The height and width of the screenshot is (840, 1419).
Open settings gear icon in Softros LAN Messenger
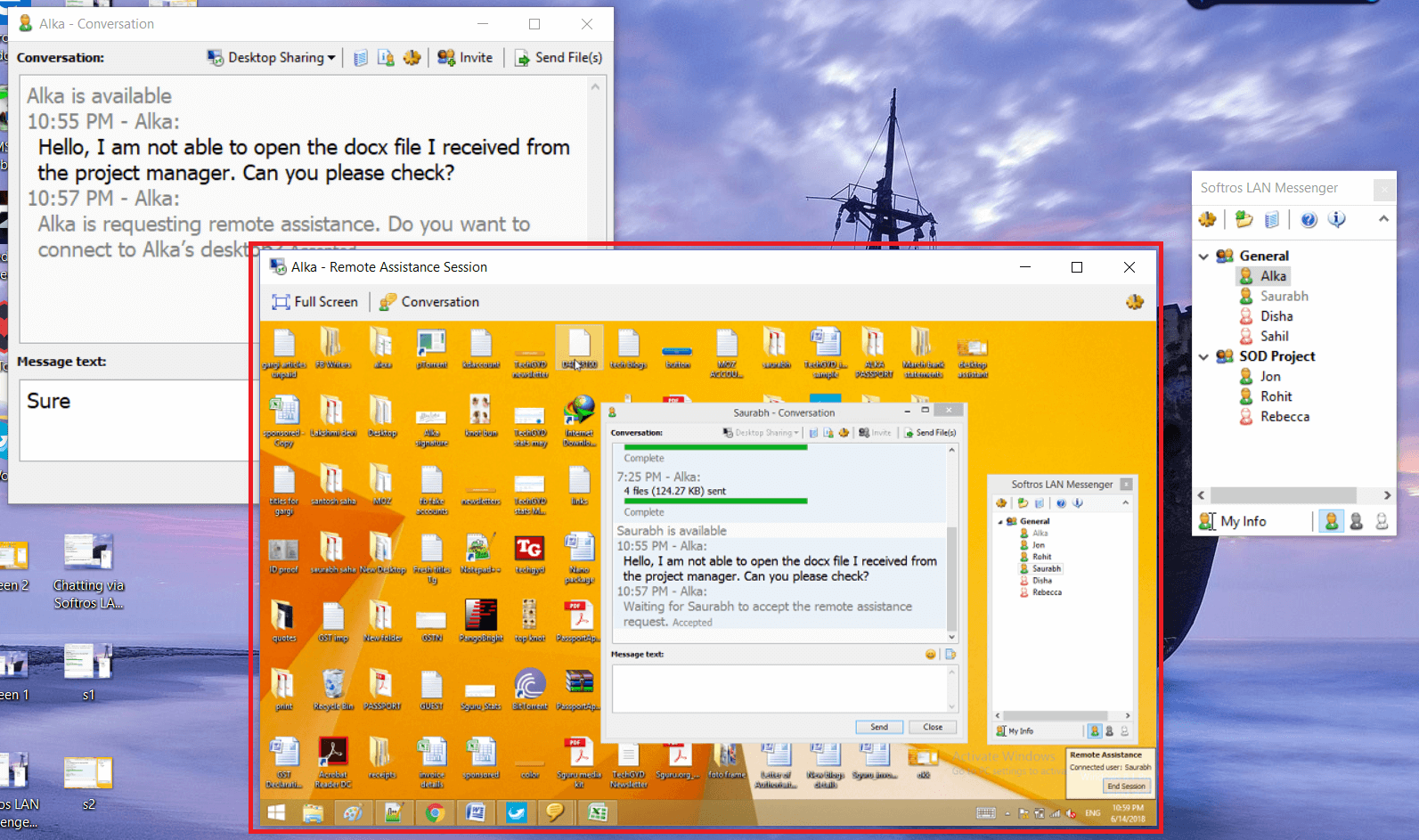pyautogui.click(x=1208, y=219)
